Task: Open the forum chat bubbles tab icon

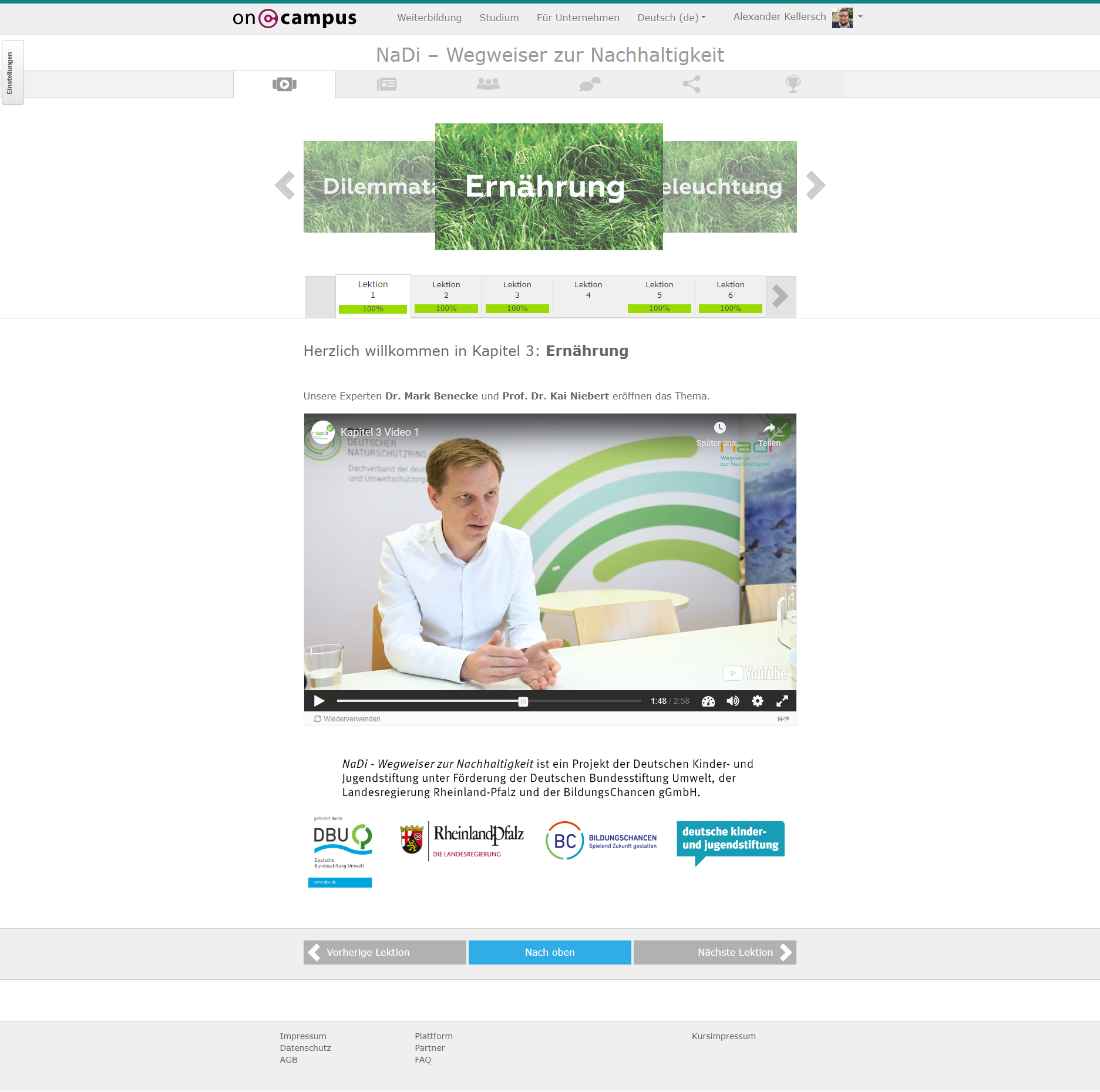Action: (590, 85)
